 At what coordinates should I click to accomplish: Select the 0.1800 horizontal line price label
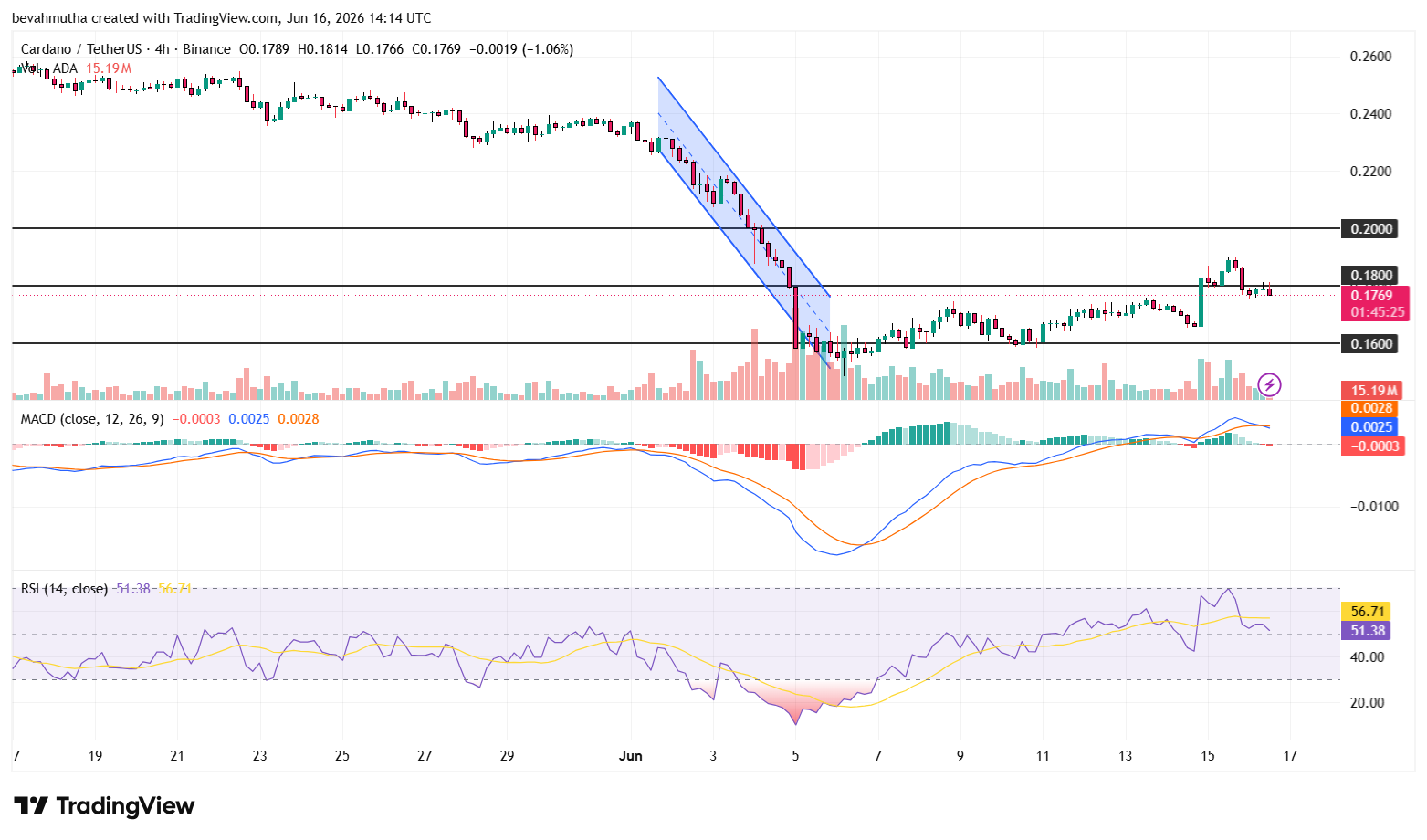tap(1371, 275)
